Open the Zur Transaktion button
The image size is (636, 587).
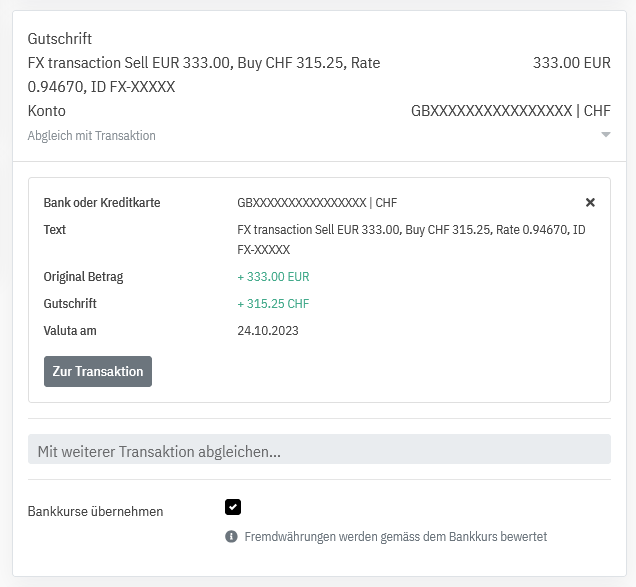pos(98,371)
